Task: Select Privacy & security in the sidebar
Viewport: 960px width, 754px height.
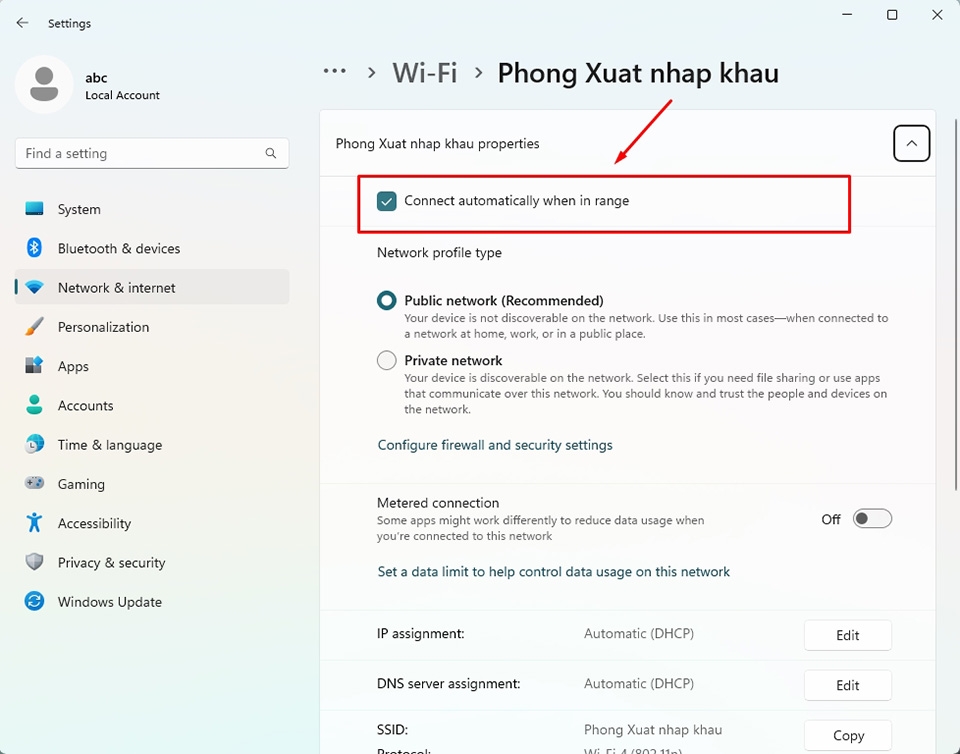Action: click(111, 562)
